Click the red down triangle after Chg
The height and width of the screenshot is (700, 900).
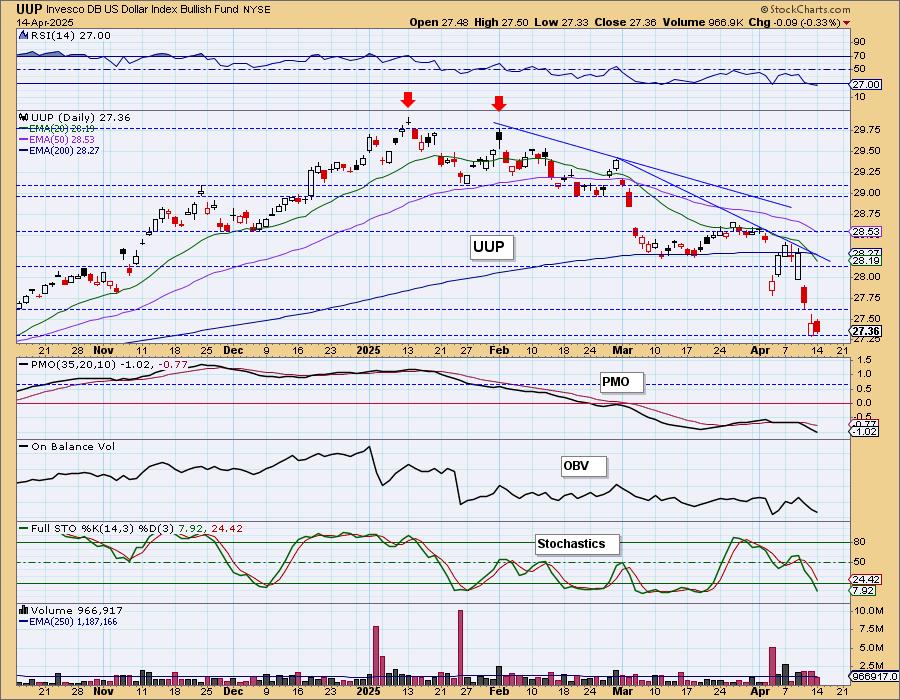(847, 23)
